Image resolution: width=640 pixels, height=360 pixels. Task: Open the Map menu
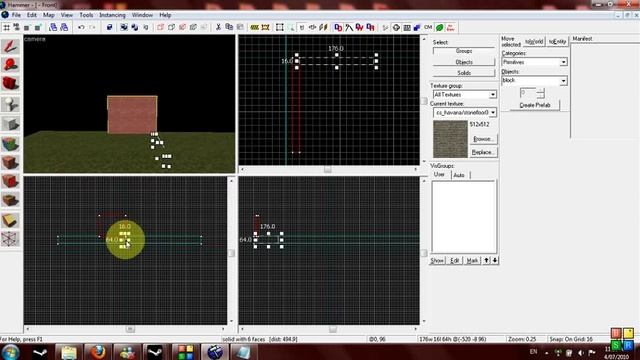coord(49,15)
